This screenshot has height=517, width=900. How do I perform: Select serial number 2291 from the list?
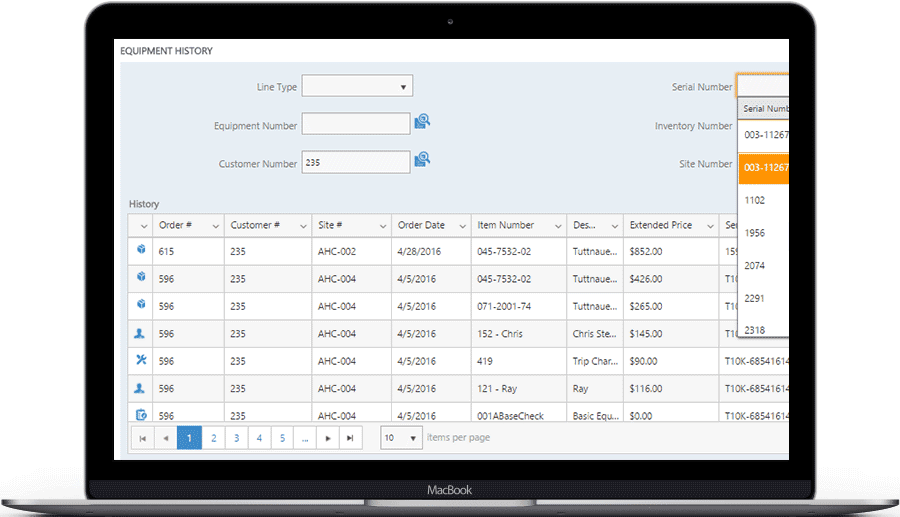coord(763,298)
